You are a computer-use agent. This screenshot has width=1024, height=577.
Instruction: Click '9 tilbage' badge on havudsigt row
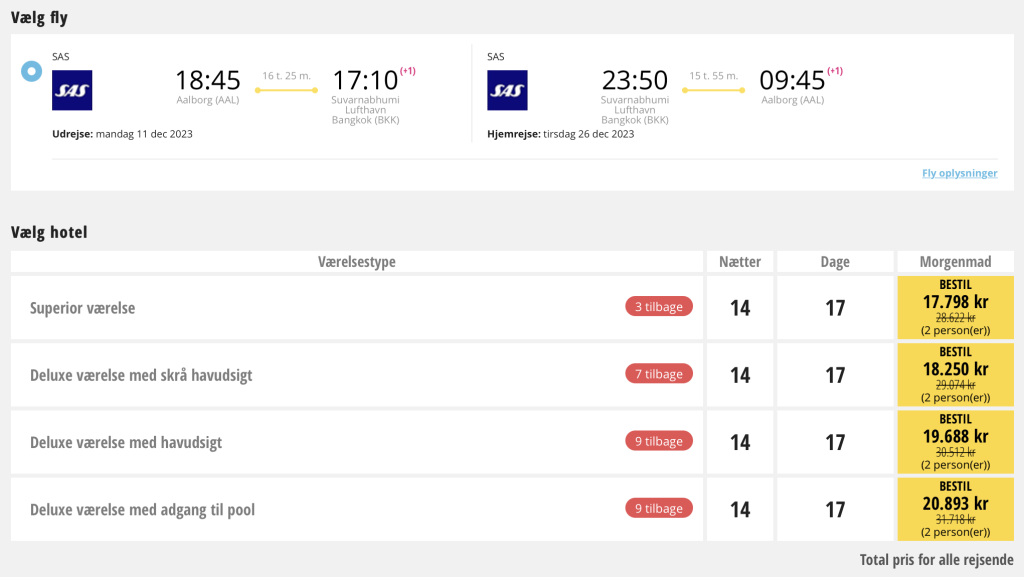click(659, 441)
